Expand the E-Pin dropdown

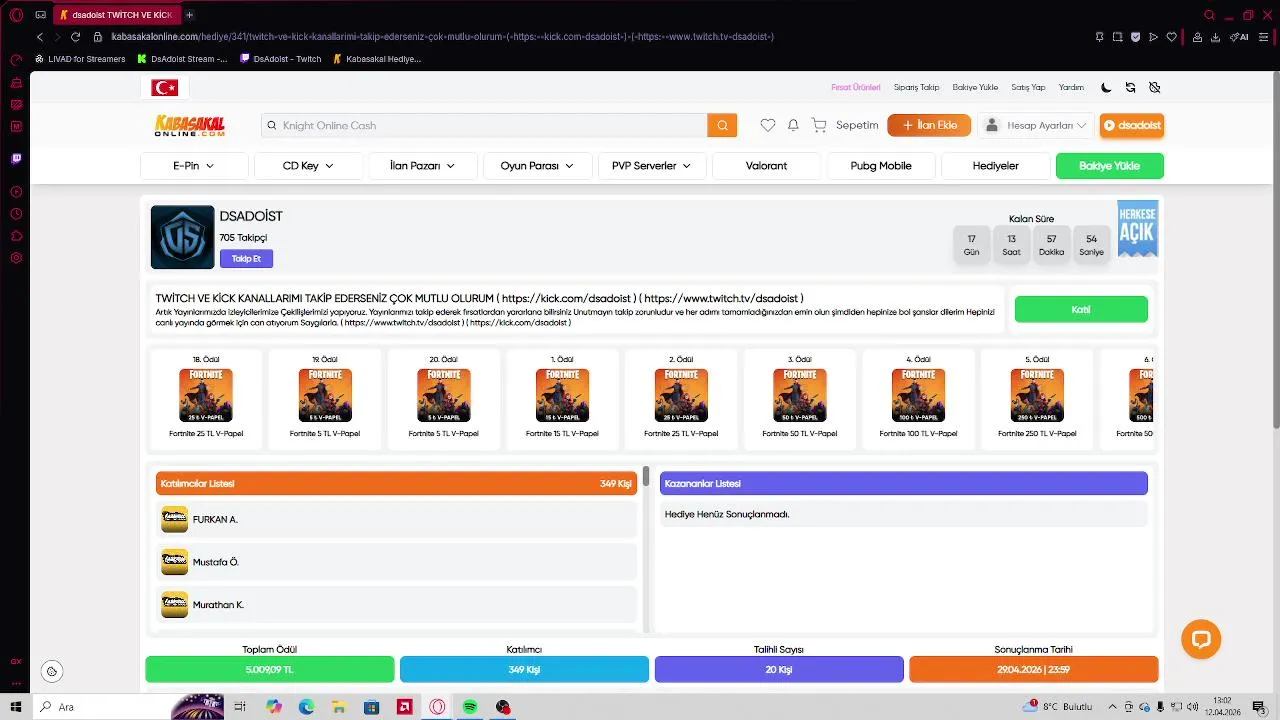[194, 166]
